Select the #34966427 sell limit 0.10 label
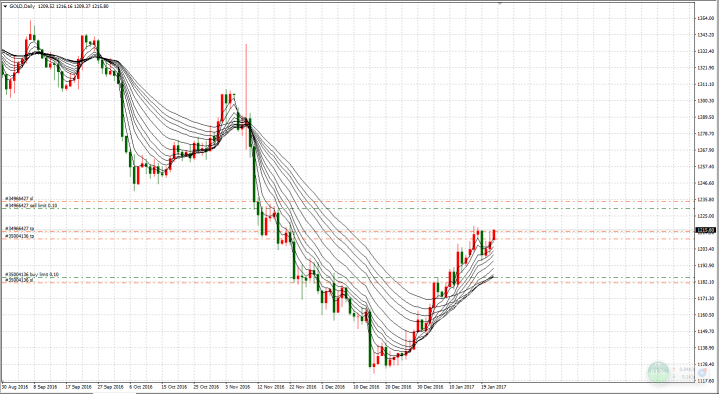Screen dimensions: 719x394 [x=31, y=206]
